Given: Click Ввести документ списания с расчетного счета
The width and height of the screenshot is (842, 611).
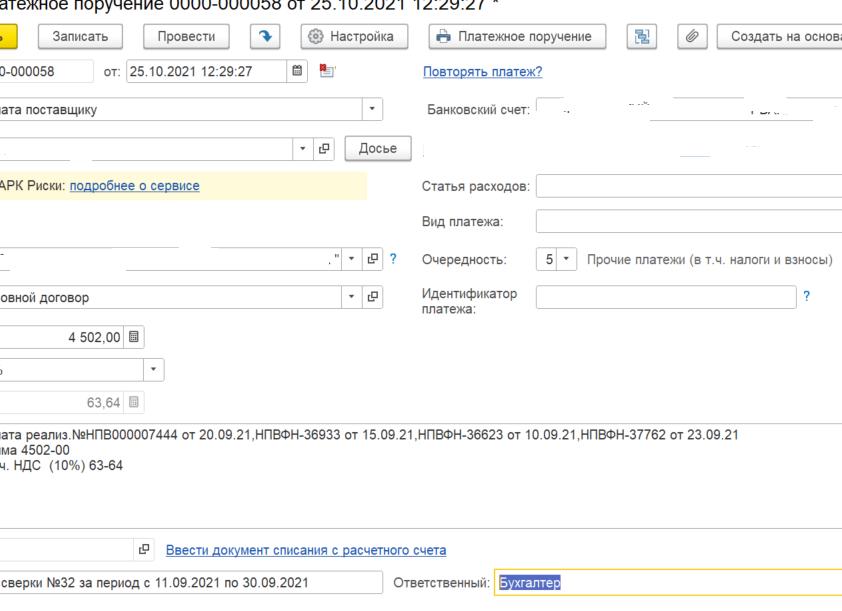Looking at the screenshot, I should [306, 550].
